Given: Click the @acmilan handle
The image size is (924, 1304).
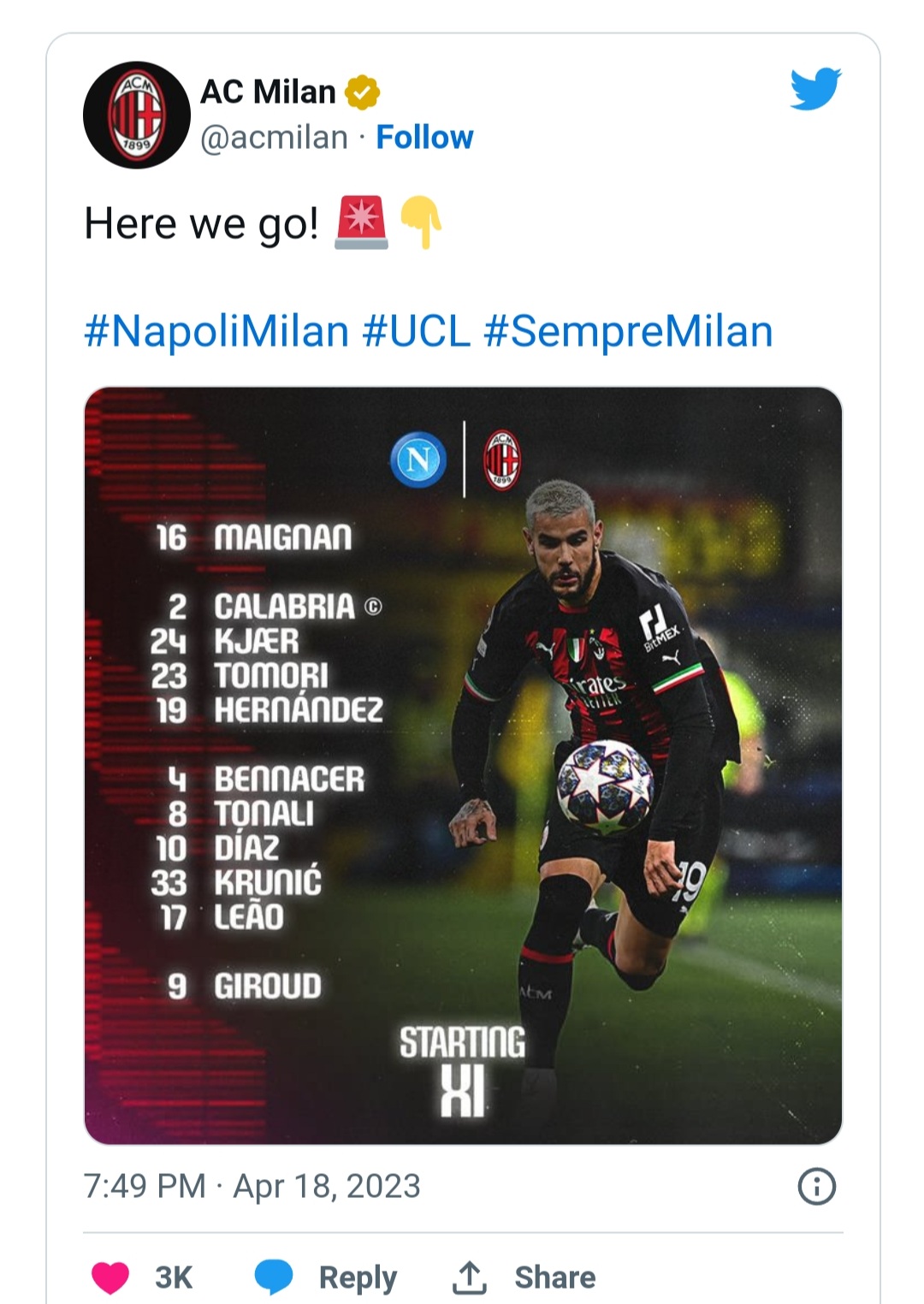Looking at the screenshot, I should 274,137.
